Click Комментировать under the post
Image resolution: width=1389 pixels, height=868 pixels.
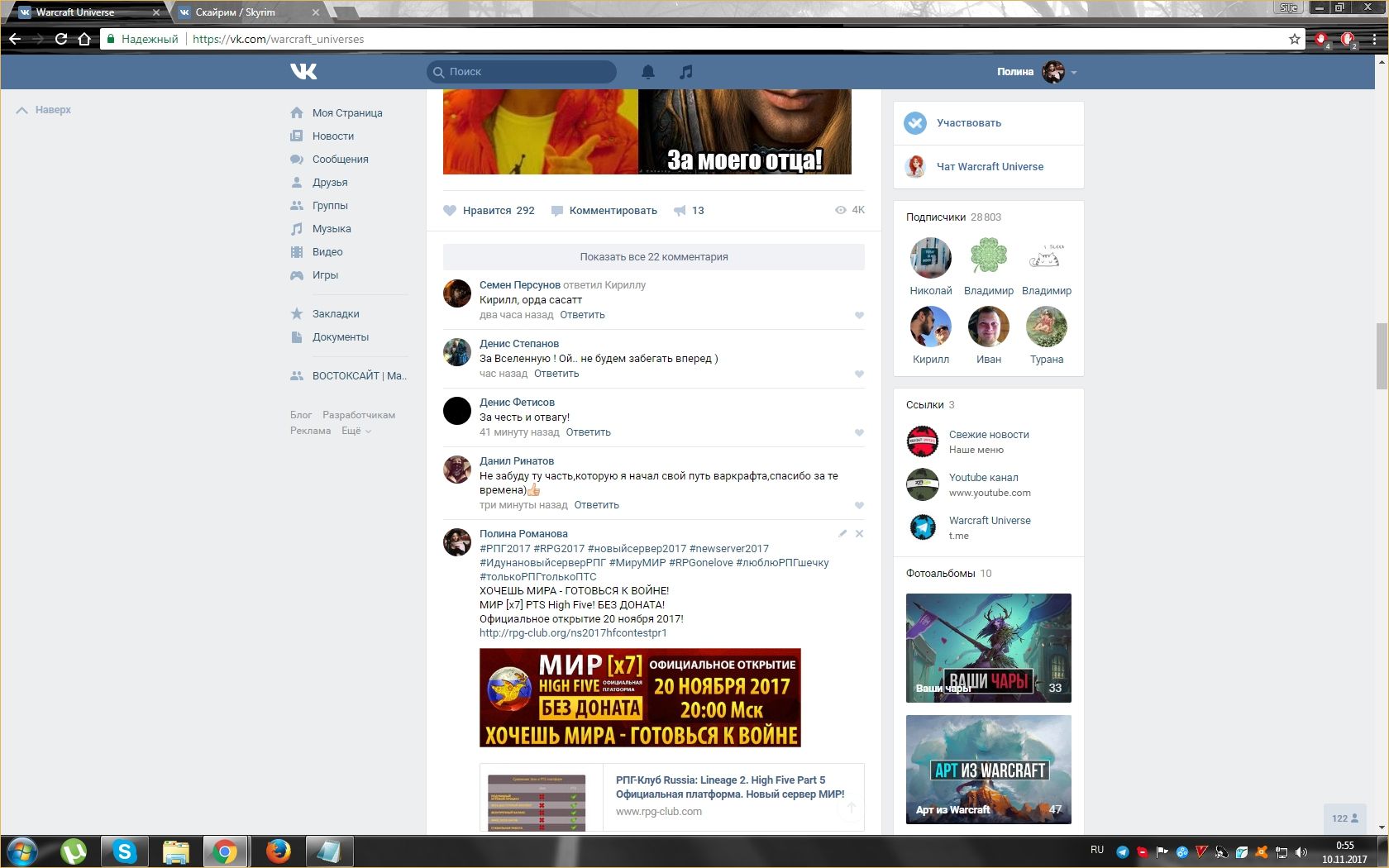coord(613,211)
